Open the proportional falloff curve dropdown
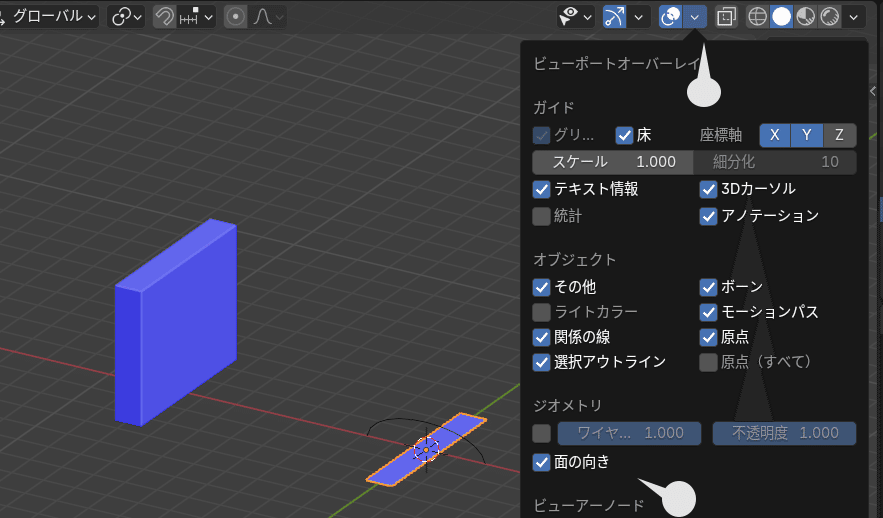Screen dimensions: 883x518 click(x=268, y=17)
